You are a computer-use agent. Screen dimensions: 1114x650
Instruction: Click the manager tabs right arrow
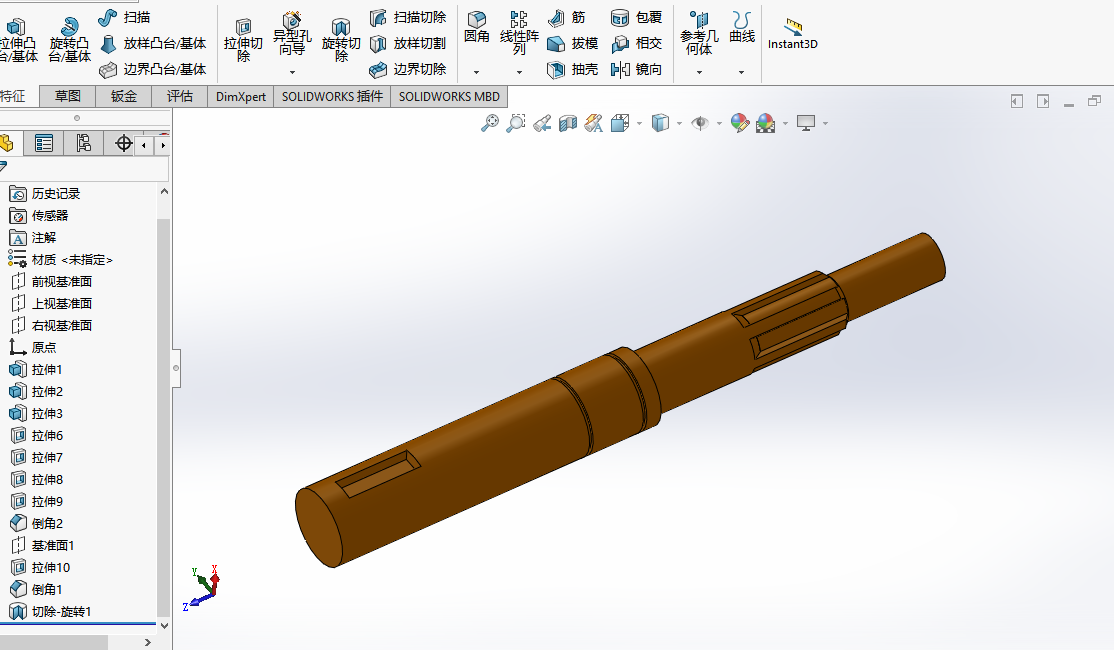(163, 146)
